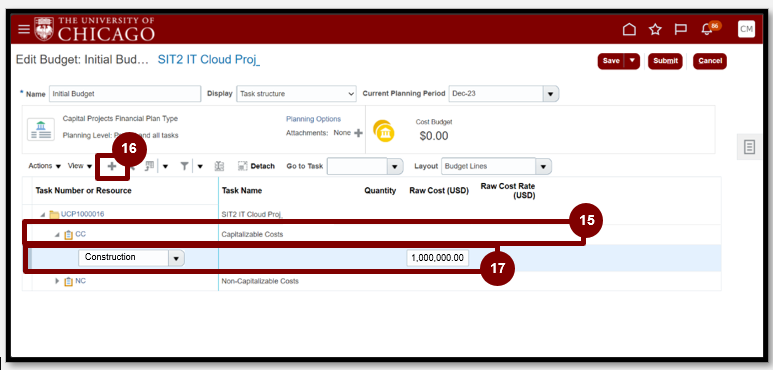Click the UCP1000016 folder icon
Screen dimensions: 773x370
coord(54,214)
